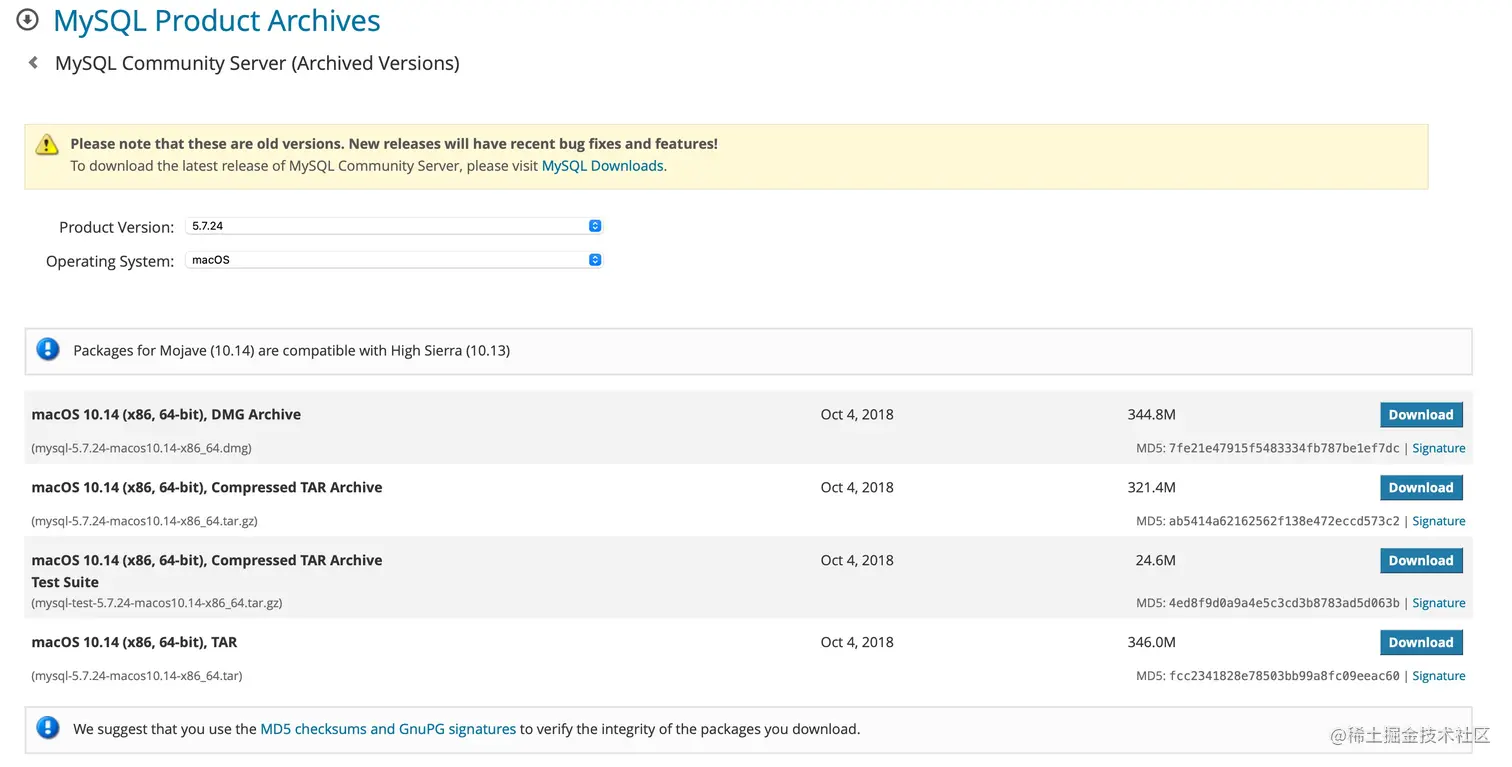Open Signature link for mysql-5.7.24 tar.gz
The width and height of the screenshot is (1512, 767).
pos(1439,521)
